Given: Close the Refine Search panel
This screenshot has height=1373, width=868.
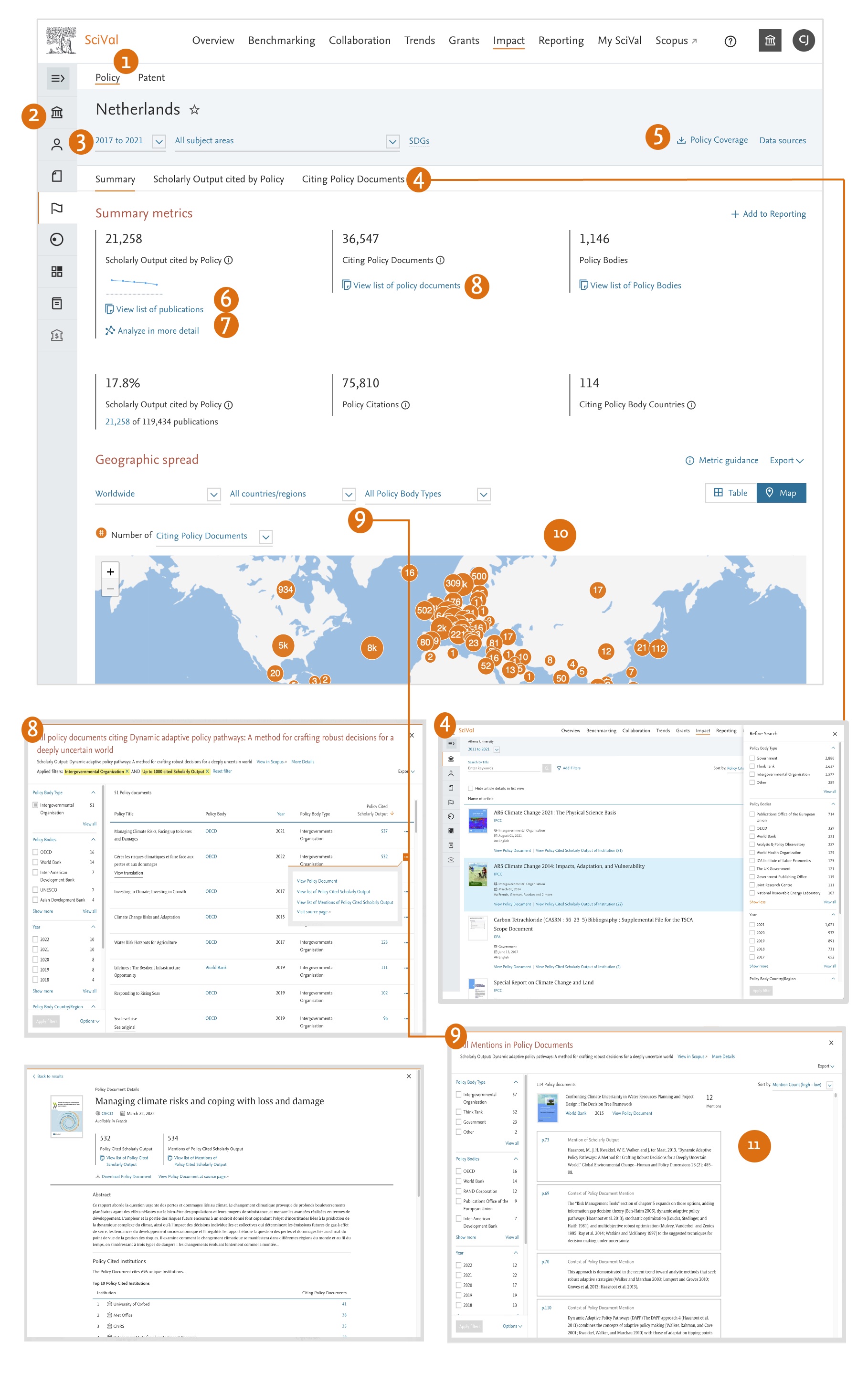Looking at the screenshot, I should [835, 734].
